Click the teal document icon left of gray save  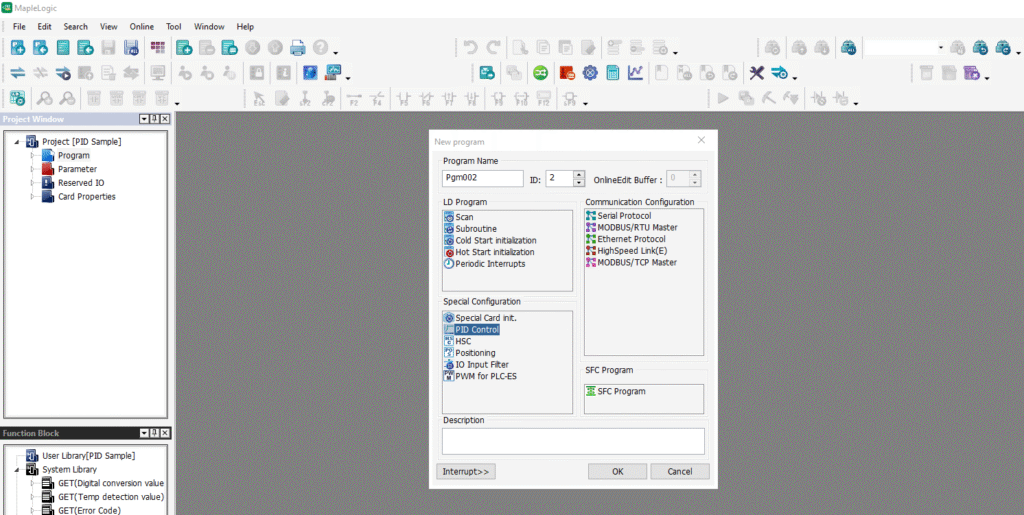[x=63, y=47]
